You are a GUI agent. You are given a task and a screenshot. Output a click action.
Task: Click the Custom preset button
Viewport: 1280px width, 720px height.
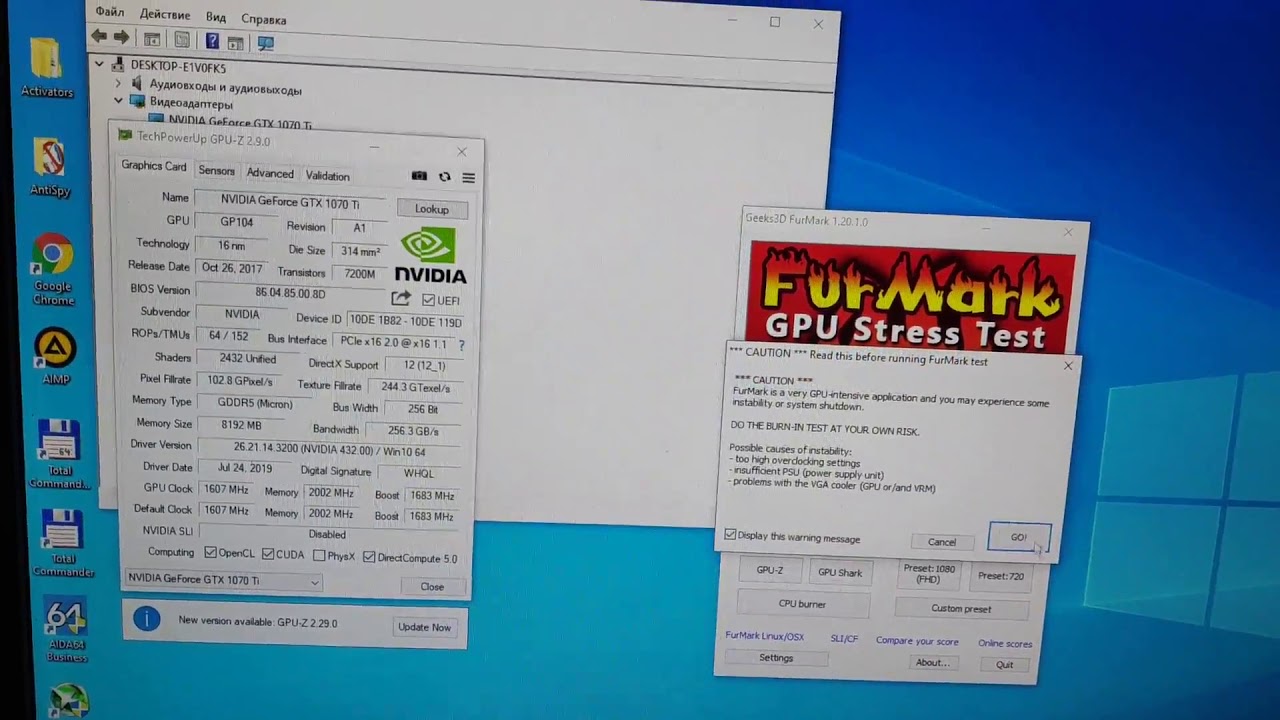click(x=961, y=608)
